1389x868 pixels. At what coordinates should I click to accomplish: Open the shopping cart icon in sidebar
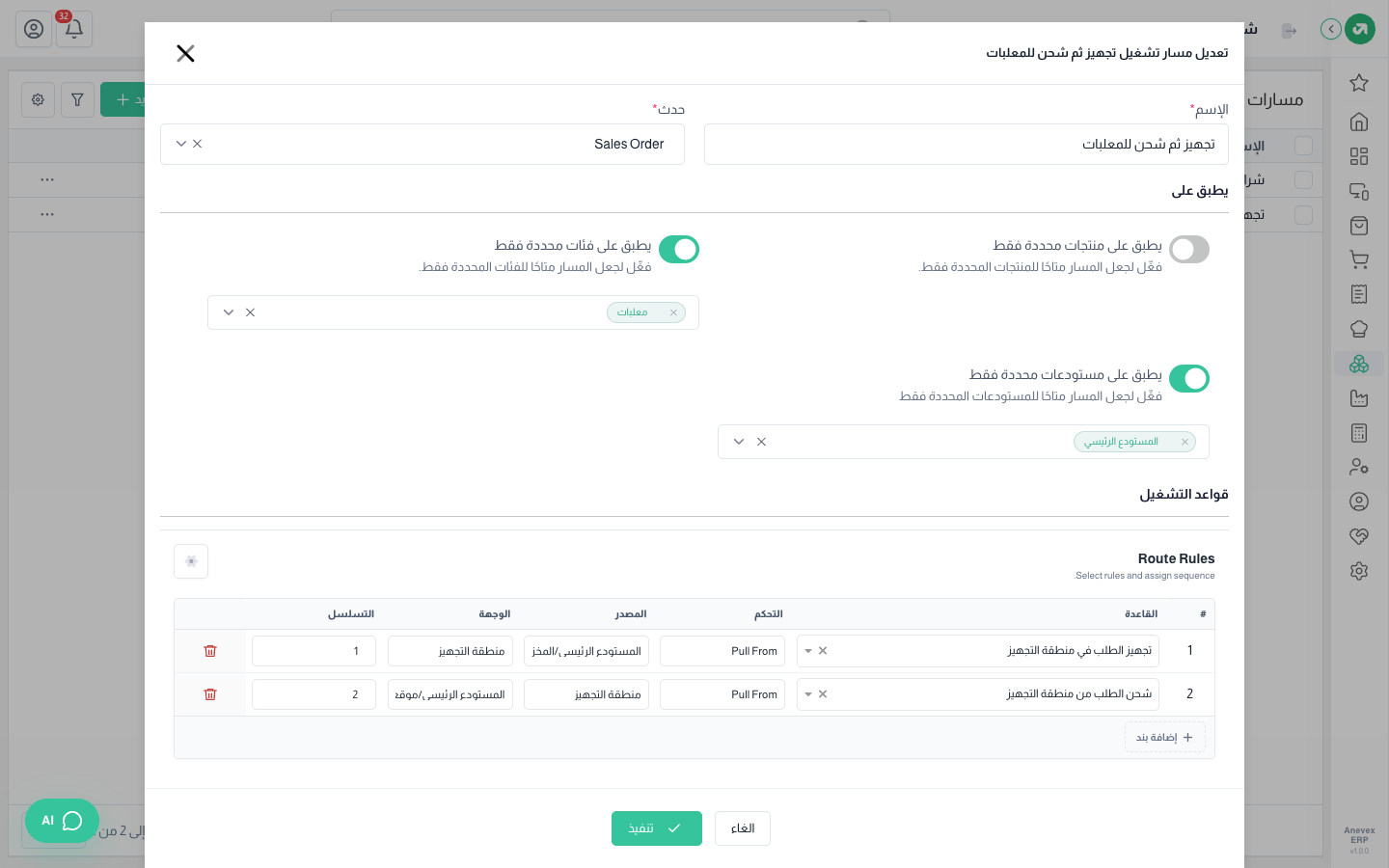click(x=1359, y=259)
